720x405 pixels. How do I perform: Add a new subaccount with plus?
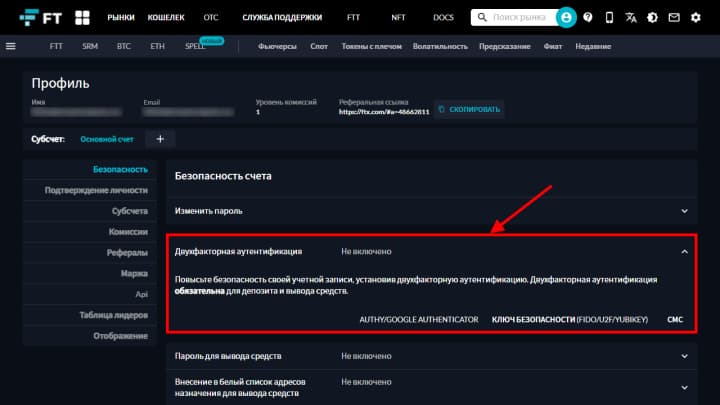(160, 139)
